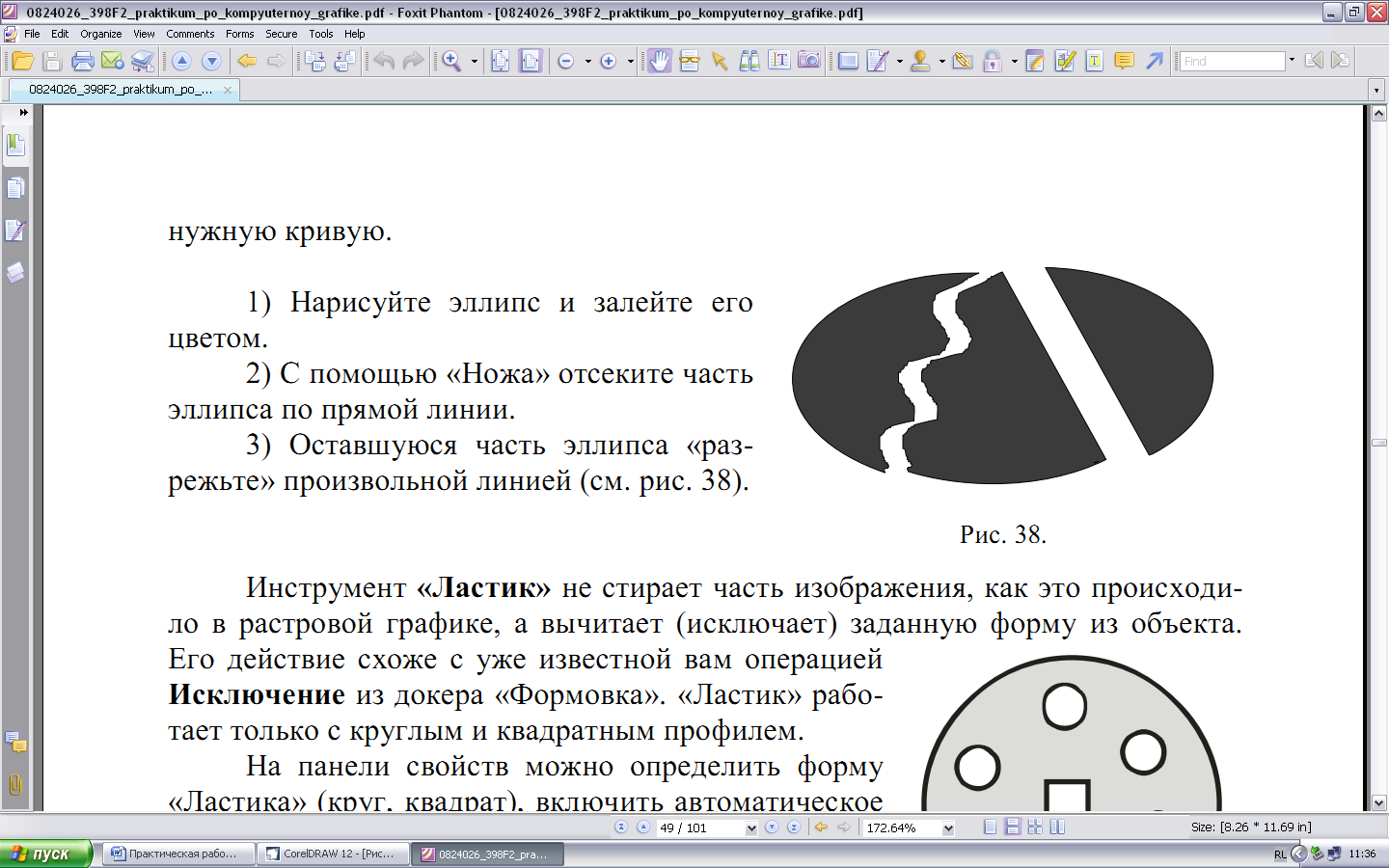Click the Find search input field
The height and width of the screenshot is (868, 1389).
1234,61
